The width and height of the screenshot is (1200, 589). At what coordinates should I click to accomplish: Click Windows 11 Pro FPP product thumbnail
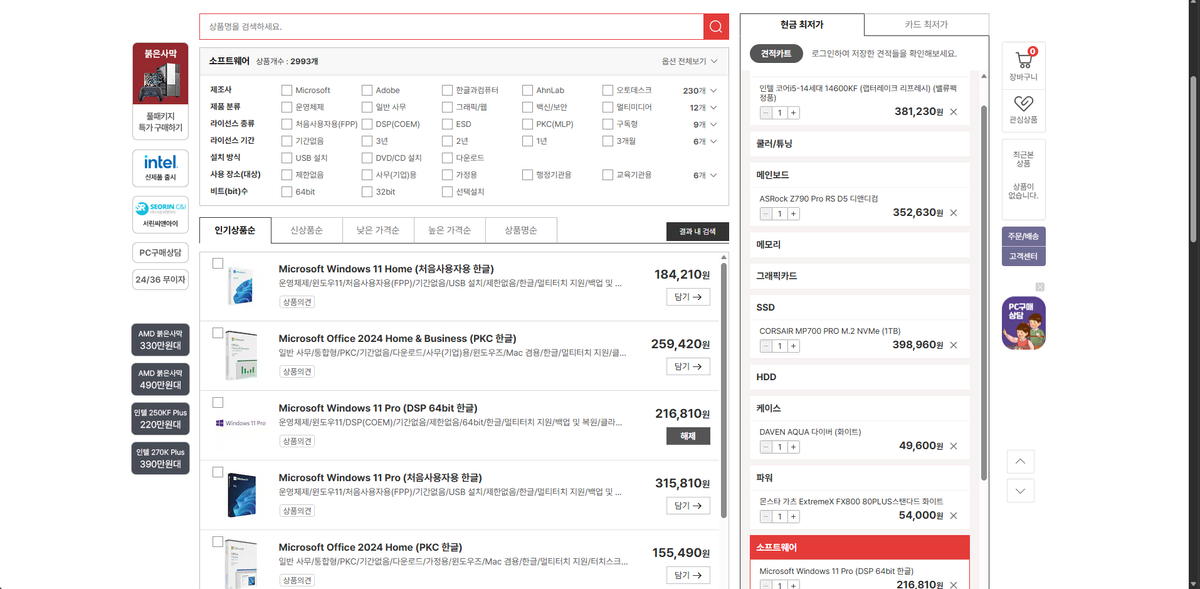240,494
